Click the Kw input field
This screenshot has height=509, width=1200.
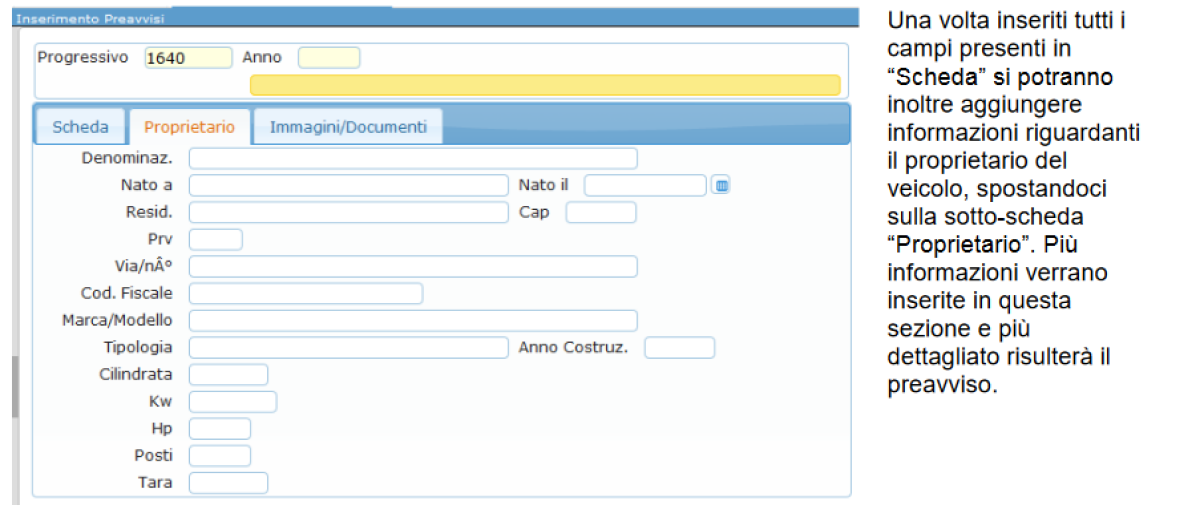[x=233, y=401]
